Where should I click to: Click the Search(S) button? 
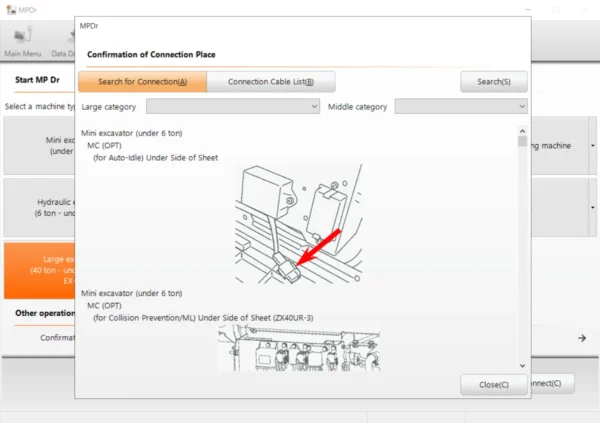(x=494, y=82)
